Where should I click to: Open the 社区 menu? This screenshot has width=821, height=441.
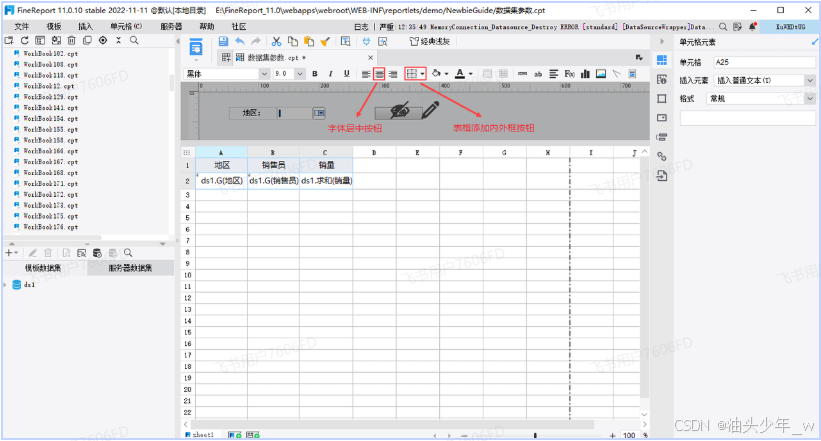(x=239, y=27)
